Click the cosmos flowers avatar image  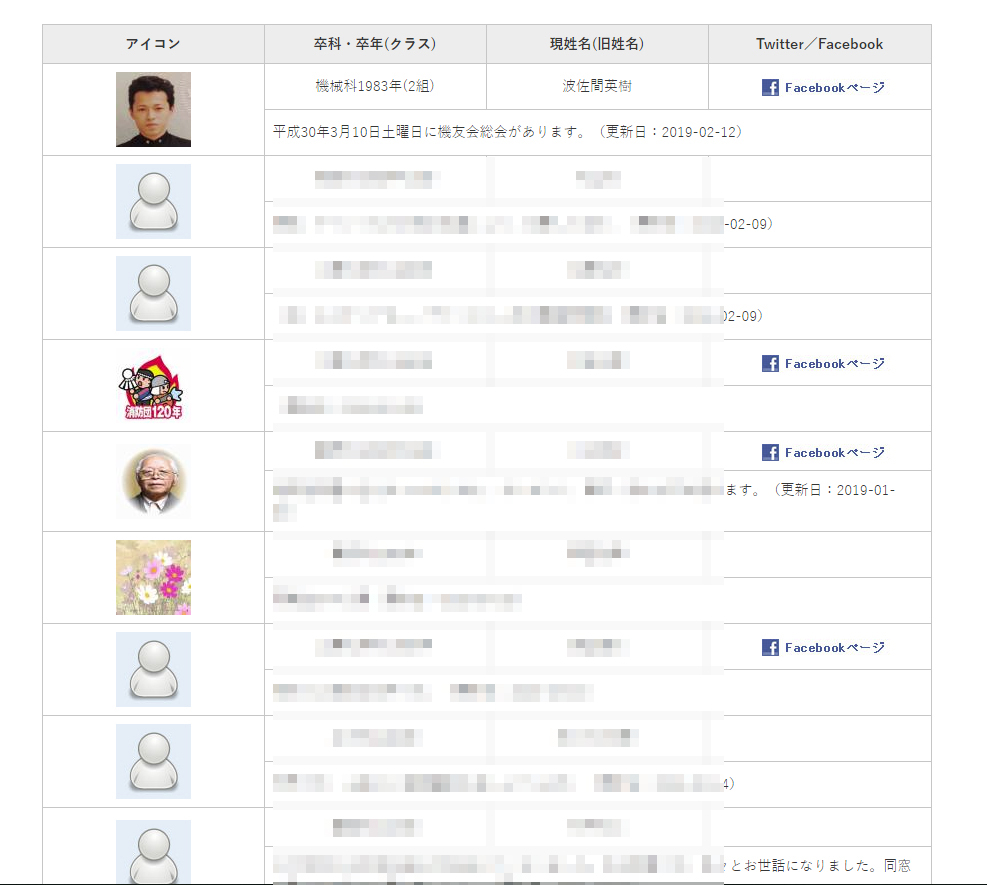(153, 577)
